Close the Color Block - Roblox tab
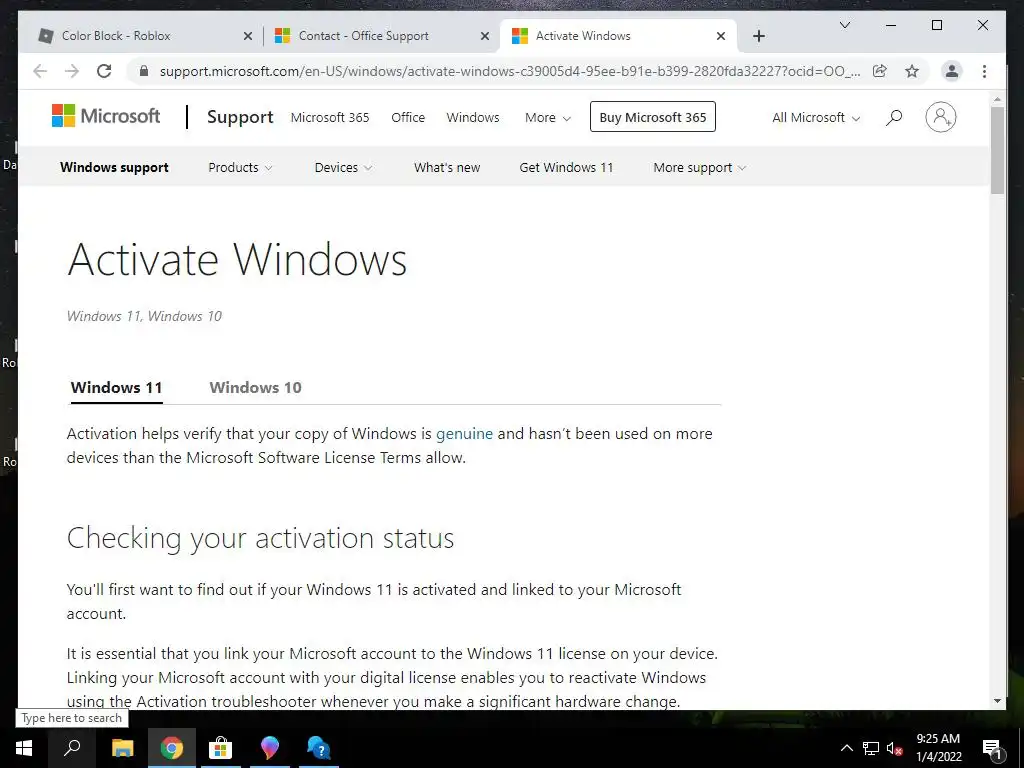The image size is (1024, 768). pyautogui.click(x=248, y=36)
